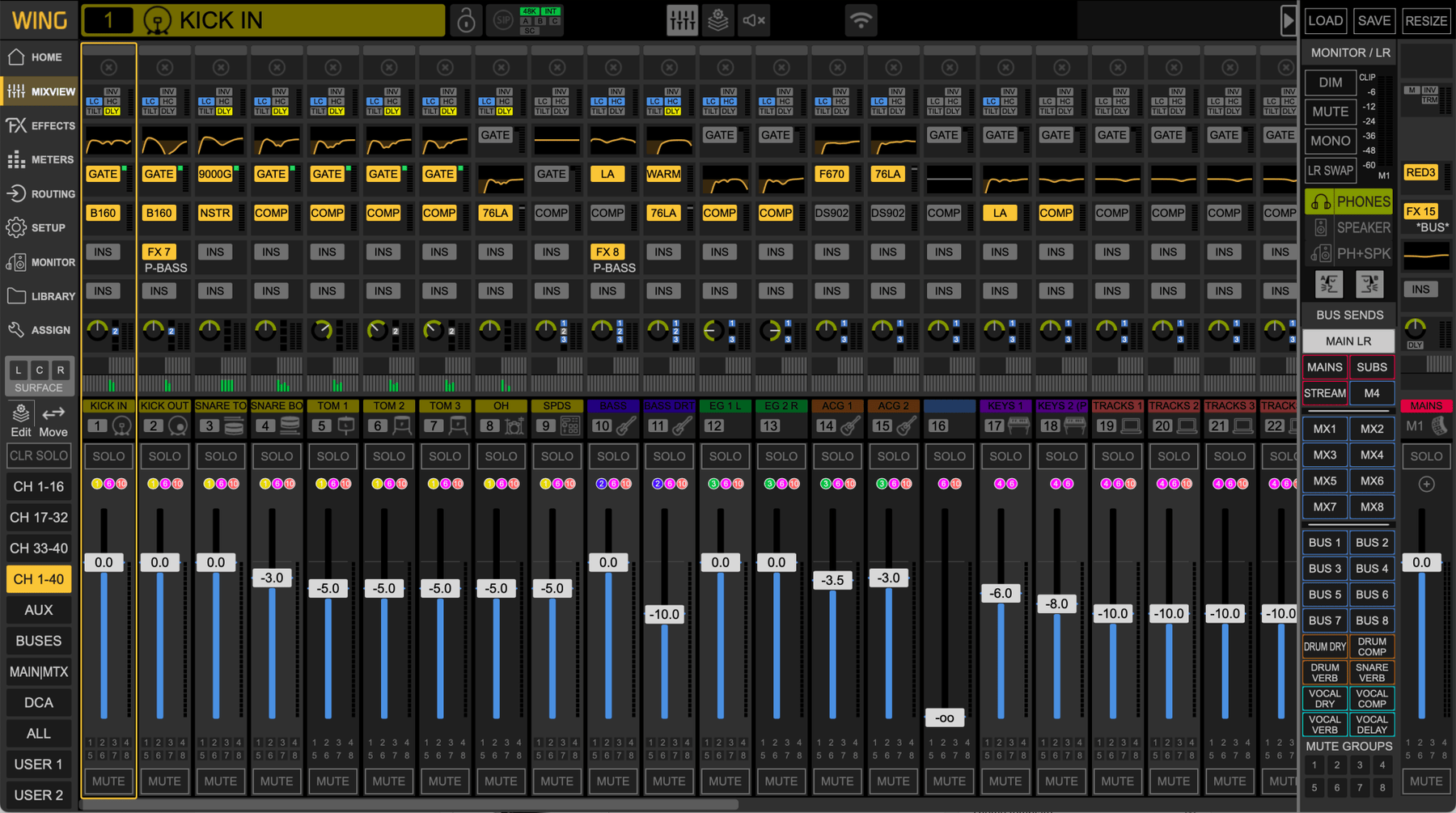Viewport: 1456px width, 813px height.
Task: Click the lock icon in top bar
Action: pyautogui.click(x=466, y=20)
